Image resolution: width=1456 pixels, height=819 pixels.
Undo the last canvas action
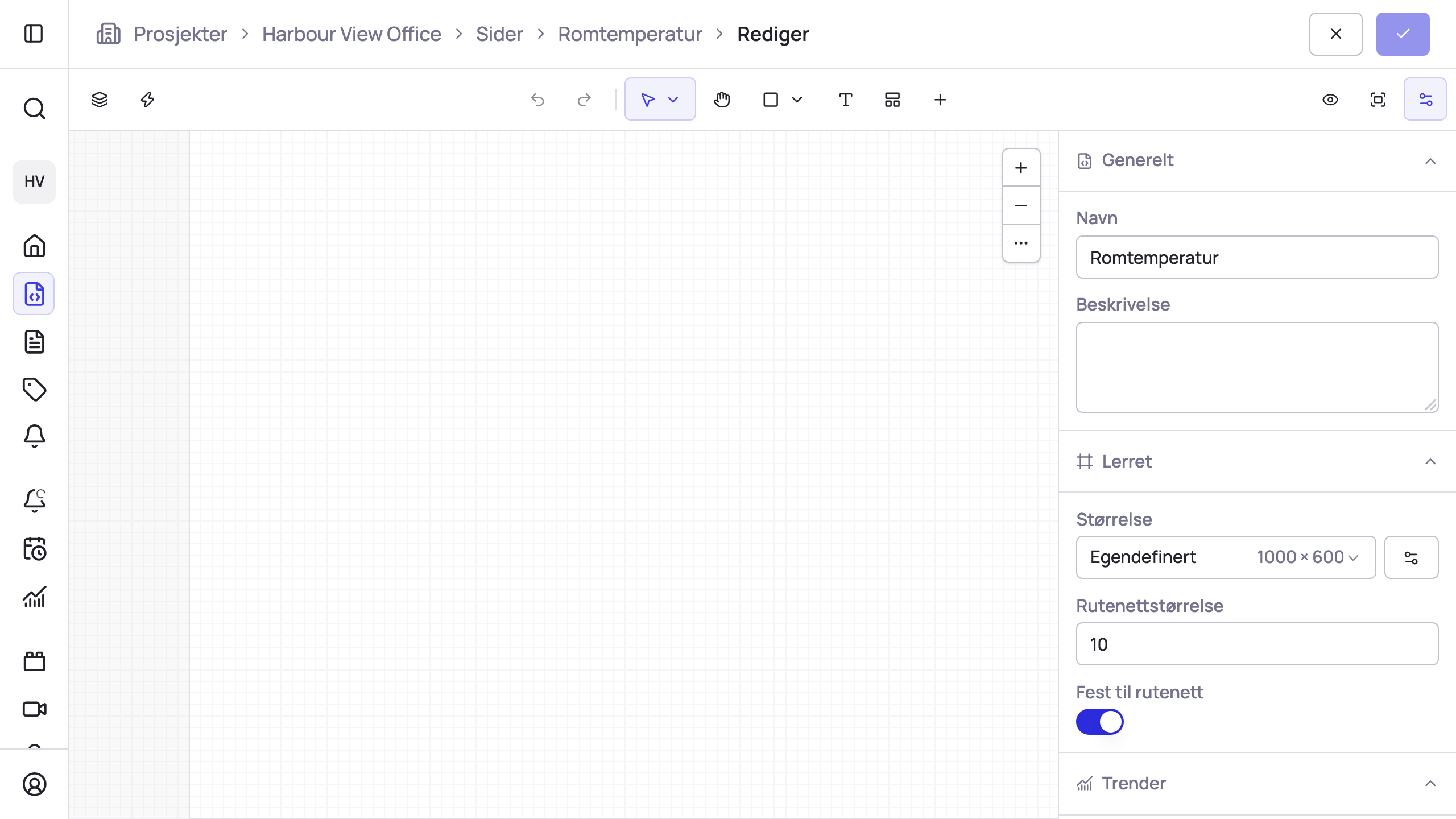(x=537, y=100)
